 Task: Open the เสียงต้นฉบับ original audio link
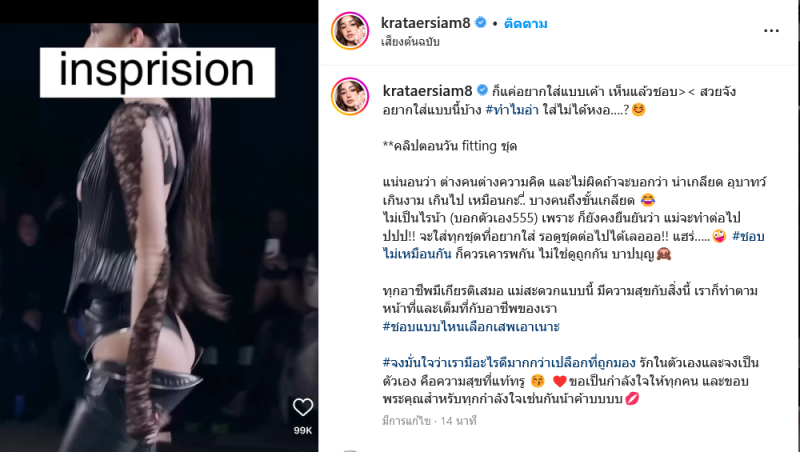tap(410, 42)
